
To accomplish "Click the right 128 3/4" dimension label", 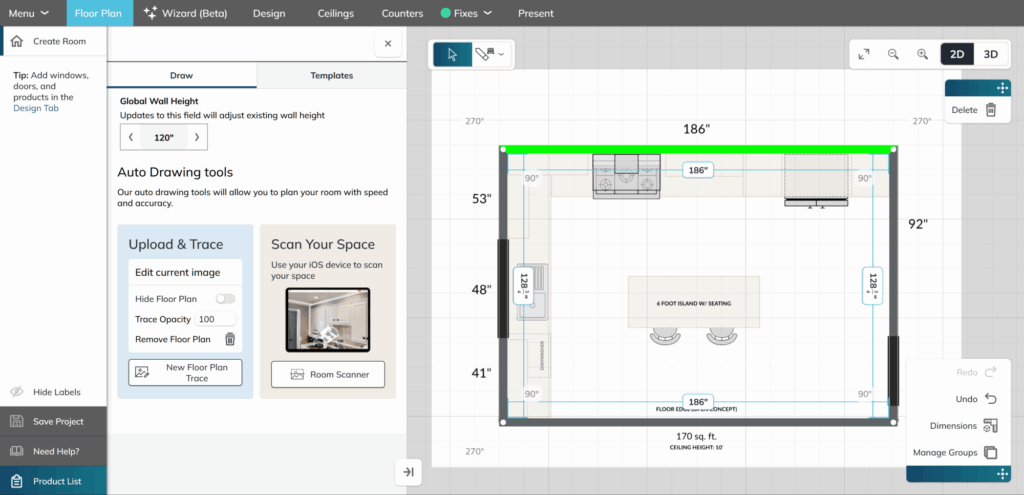I will (x=872, y=285).
